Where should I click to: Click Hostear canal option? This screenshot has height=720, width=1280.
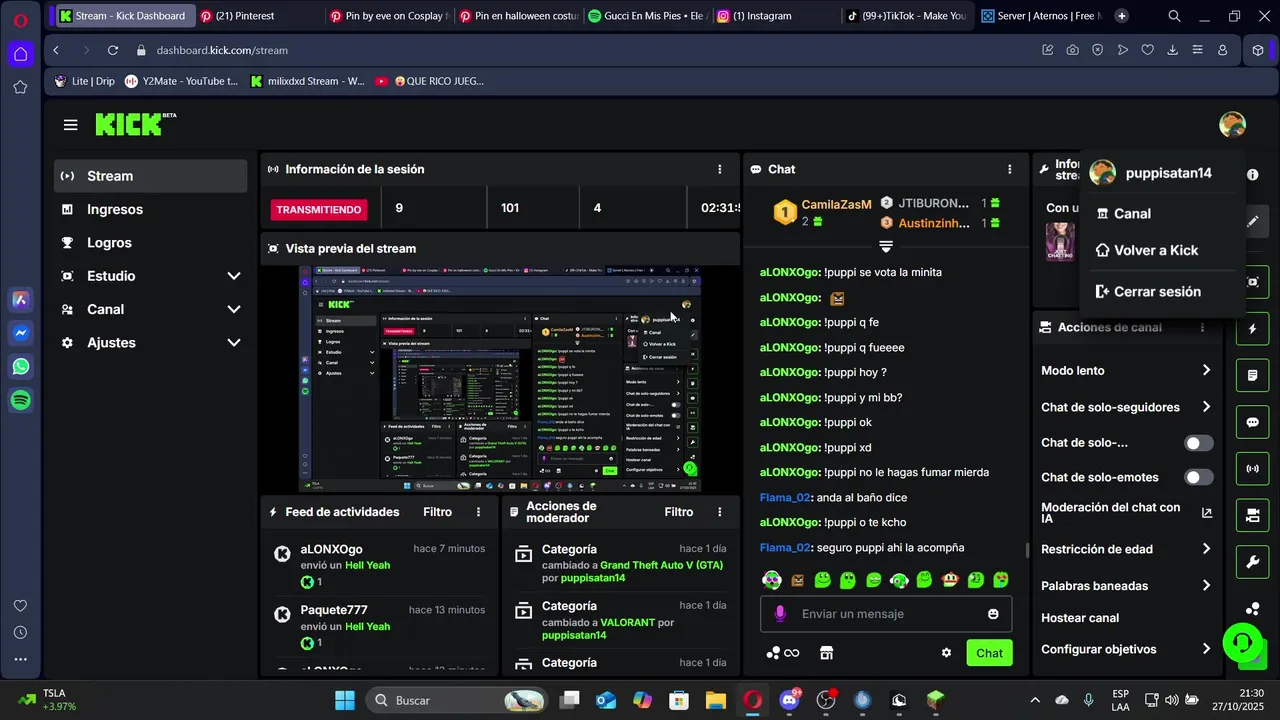coord(1080,618)
